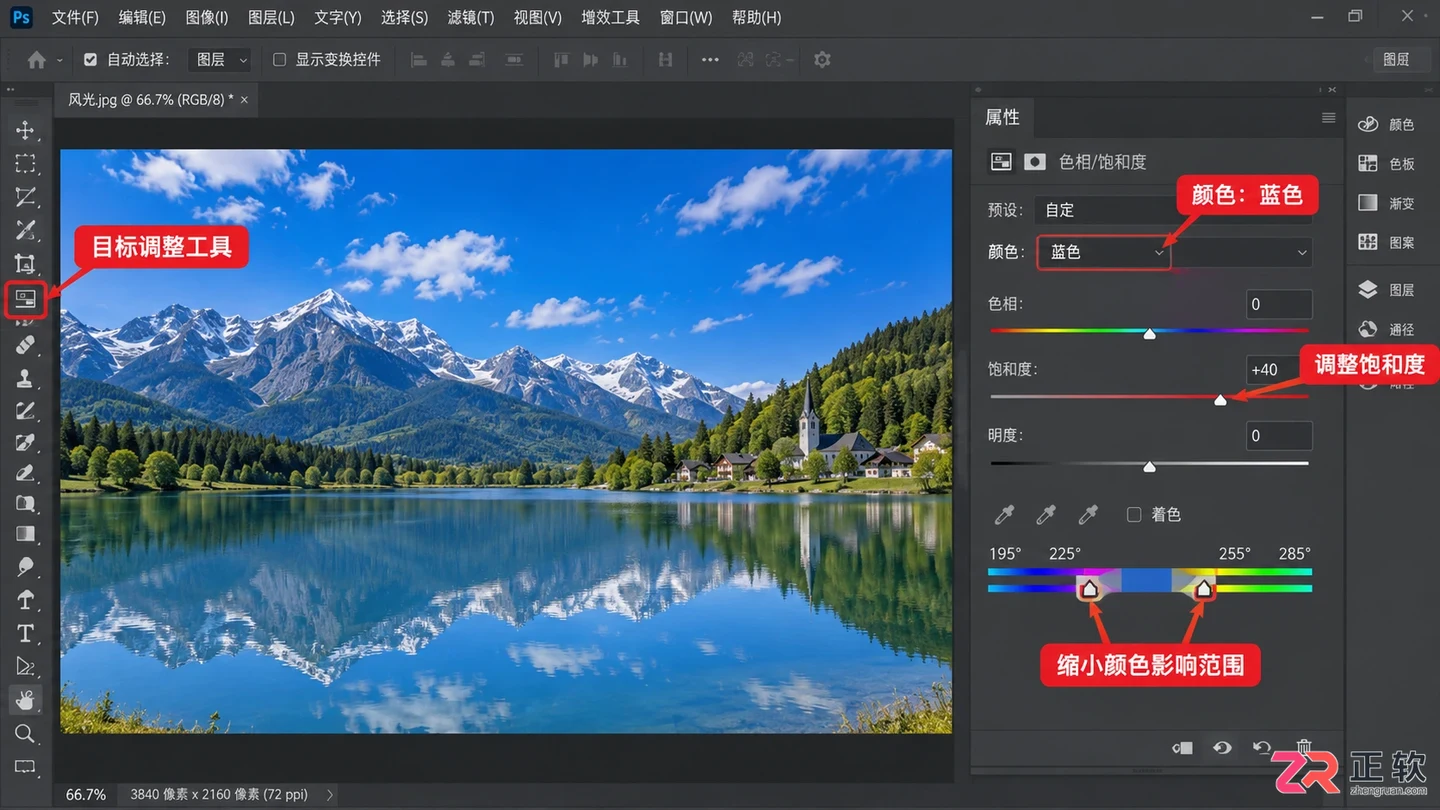Click the layer mask icon beside 色相/饱和度

click(1035, 162)
